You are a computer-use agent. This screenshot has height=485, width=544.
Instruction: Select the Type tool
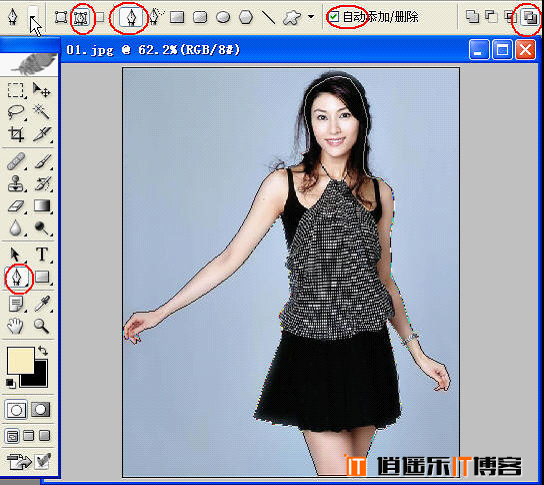click(42, 254)
